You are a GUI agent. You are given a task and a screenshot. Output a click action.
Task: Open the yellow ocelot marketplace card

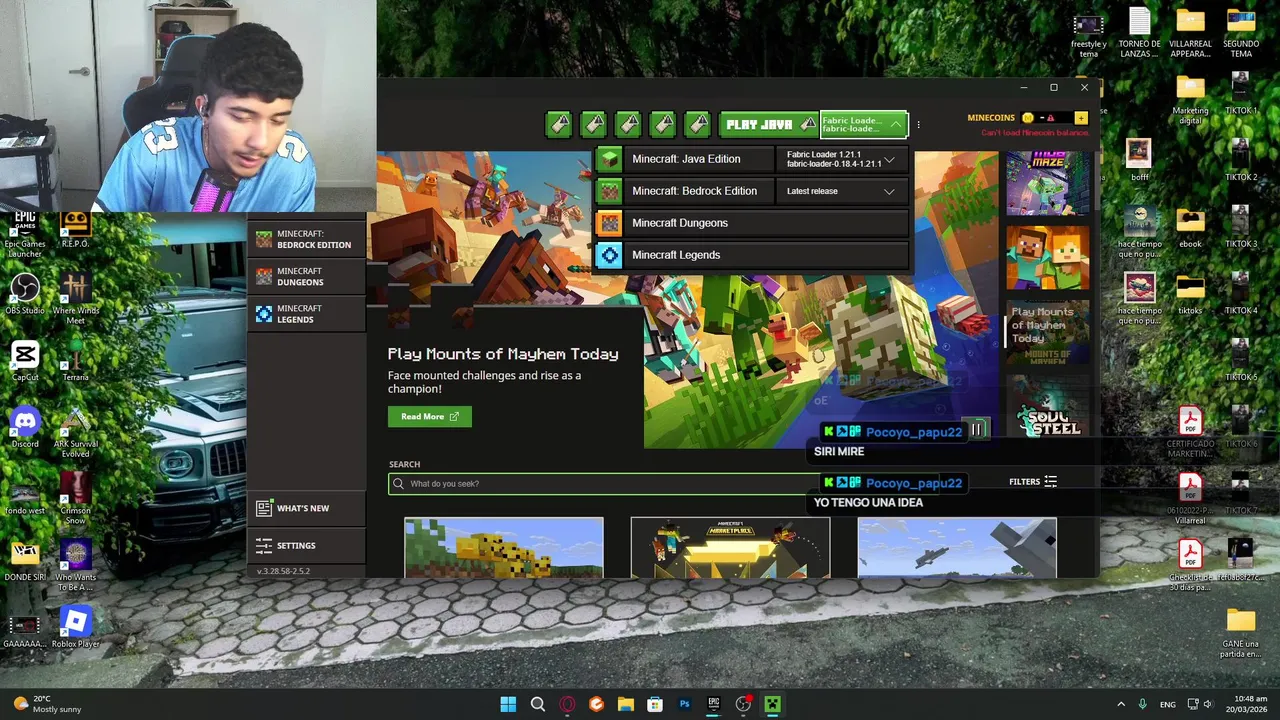pos(504,548)
